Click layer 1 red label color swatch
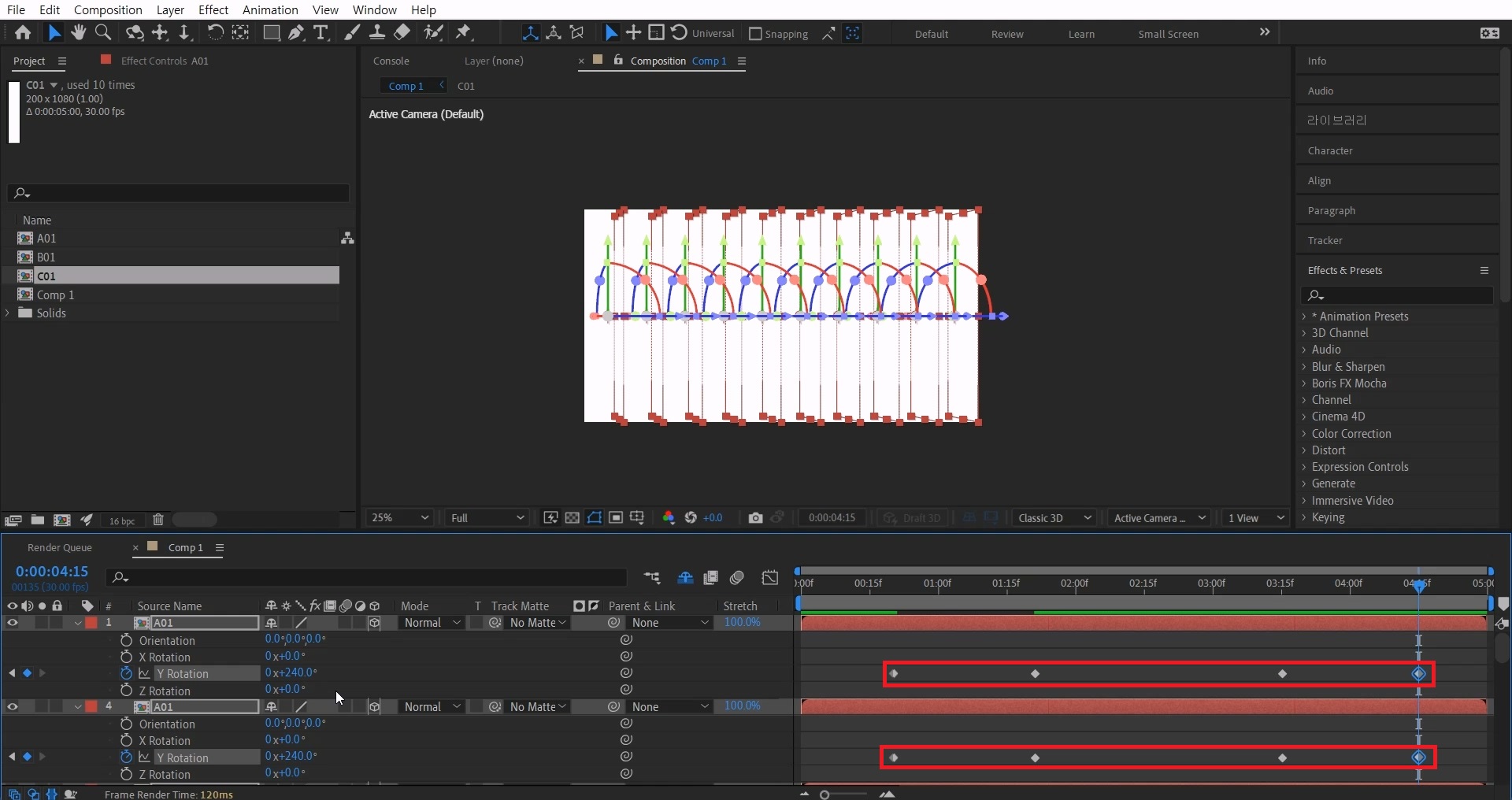 pyautogui.click(x=91, y=623)
